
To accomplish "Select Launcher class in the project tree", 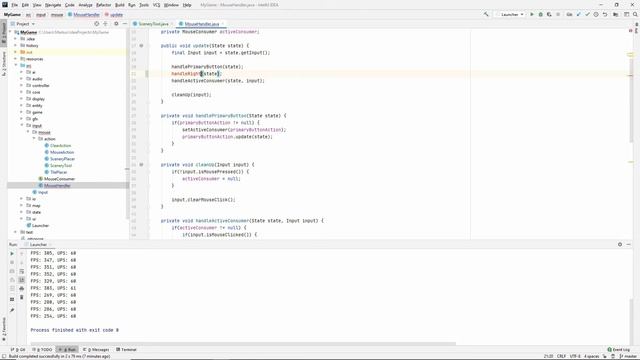I will pyautogui.click(x=40, y=225).
